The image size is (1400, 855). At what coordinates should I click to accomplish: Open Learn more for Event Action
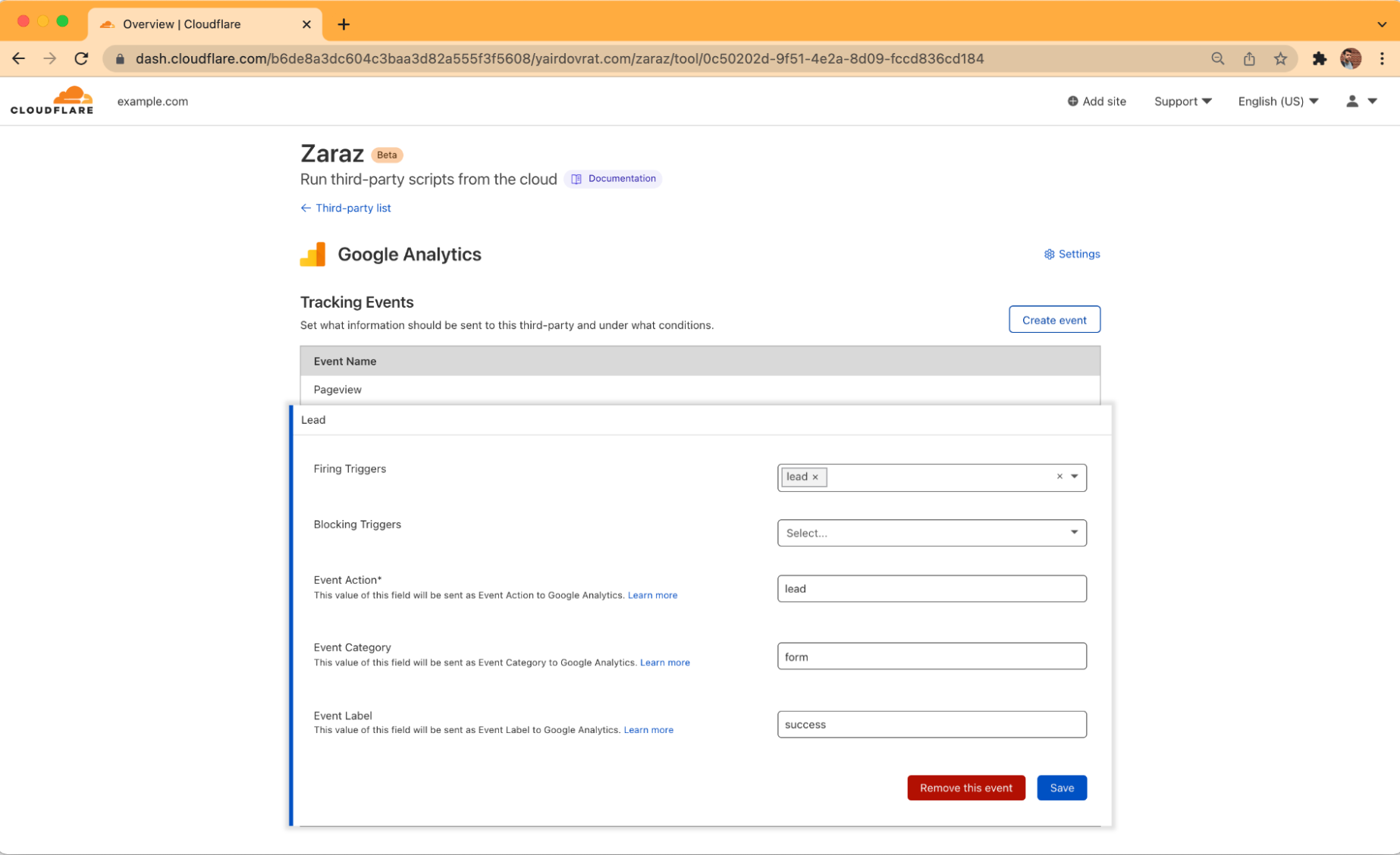[x=652, y=595]
